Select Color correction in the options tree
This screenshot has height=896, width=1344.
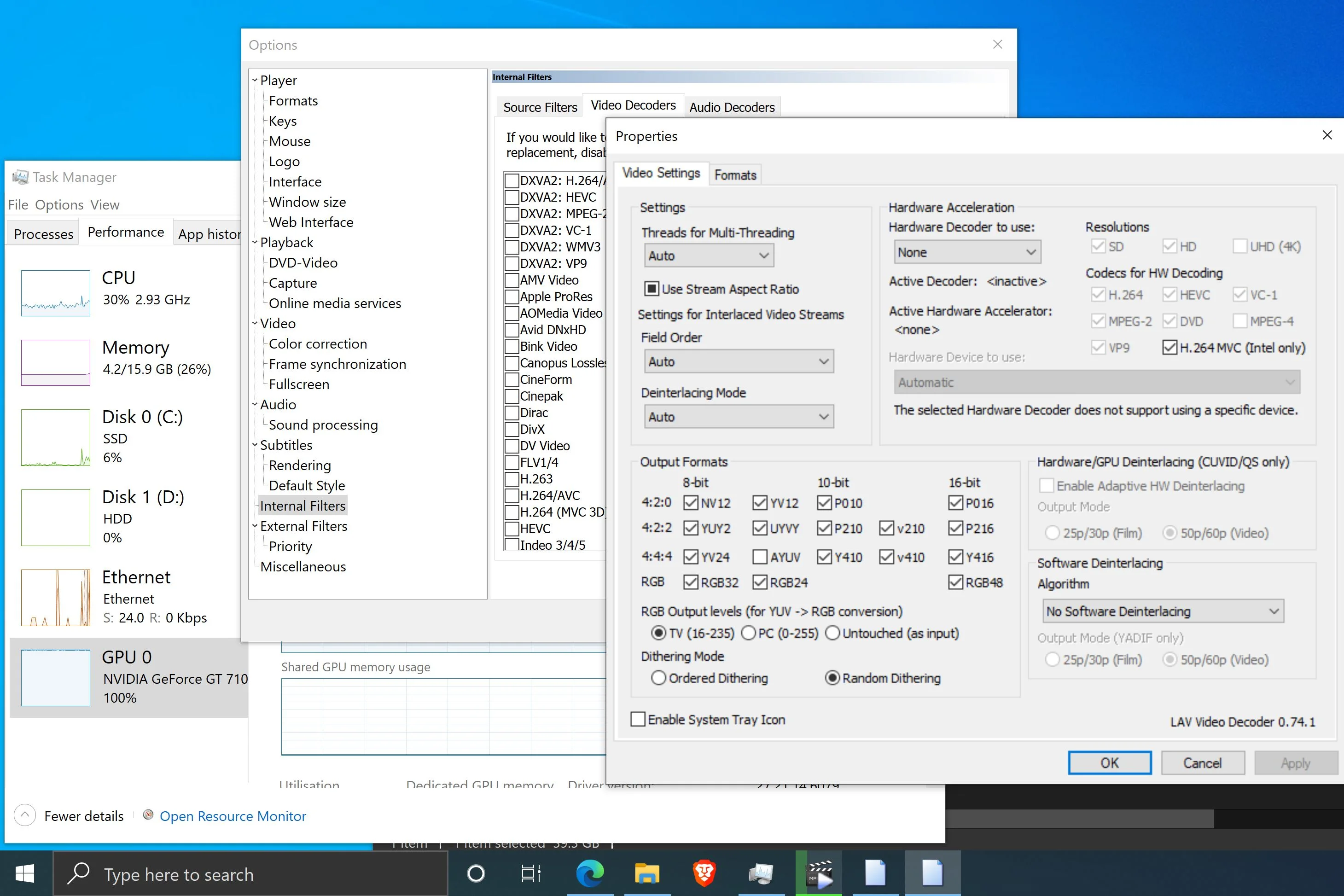(x=318, y=343)
